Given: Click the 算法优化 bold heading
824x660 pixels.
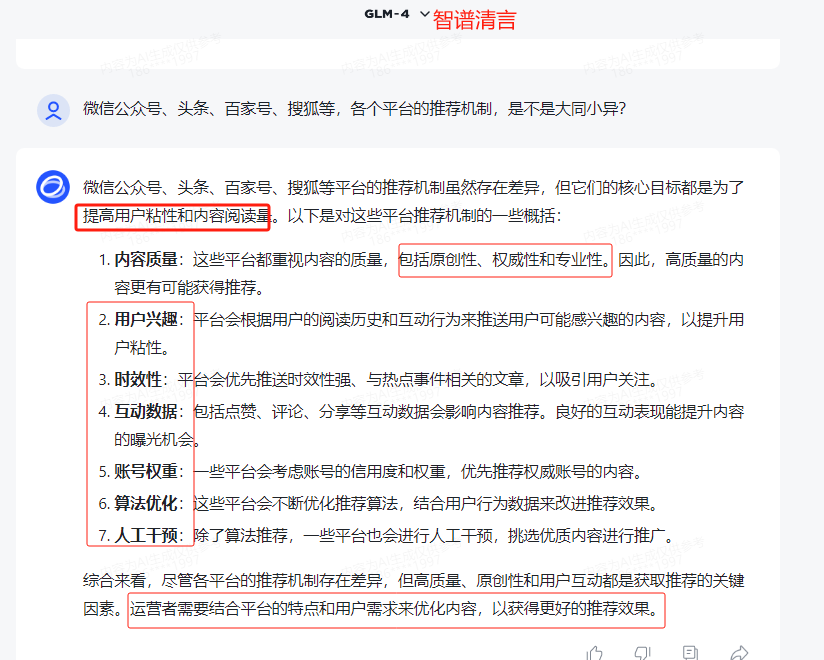Looking at the screenshot, I should [x=146, y=503].
